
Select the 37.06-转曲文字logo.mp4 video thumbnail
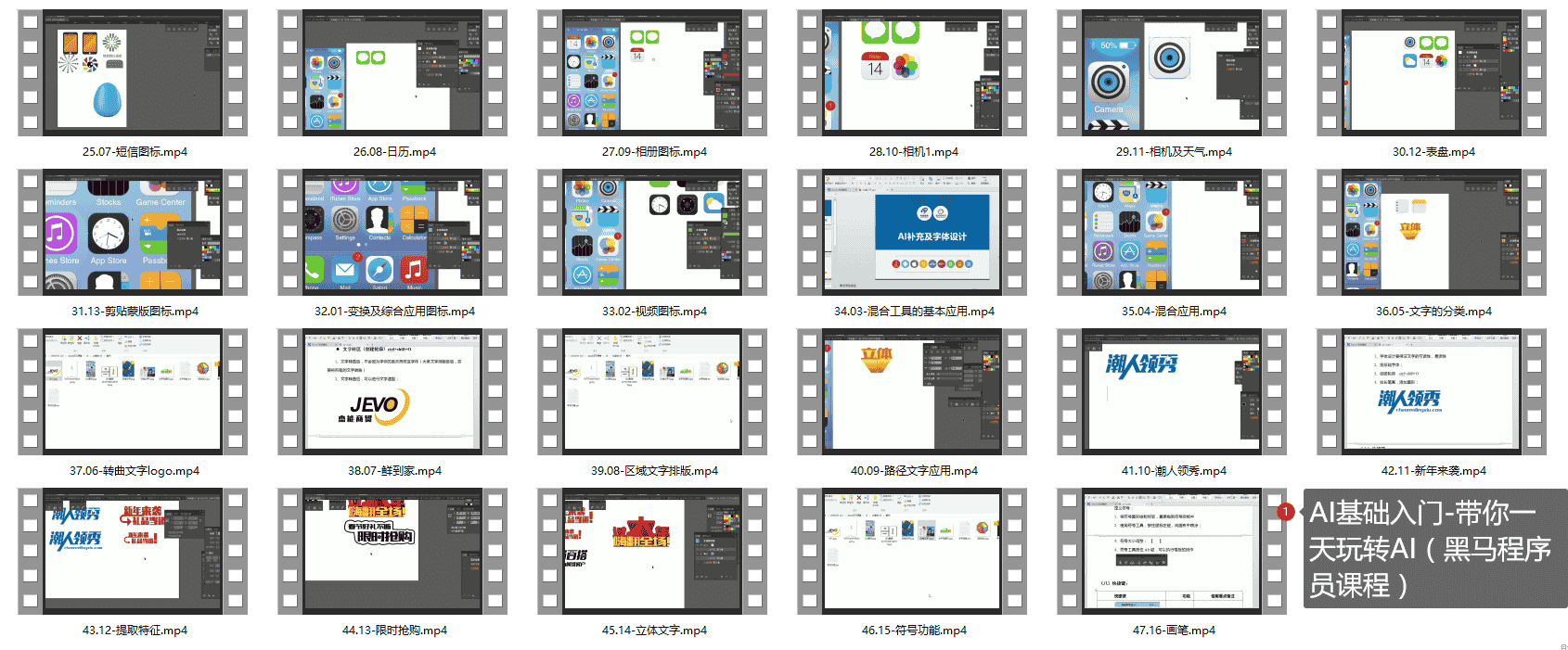pyautogui.click(x=133, y=392)
